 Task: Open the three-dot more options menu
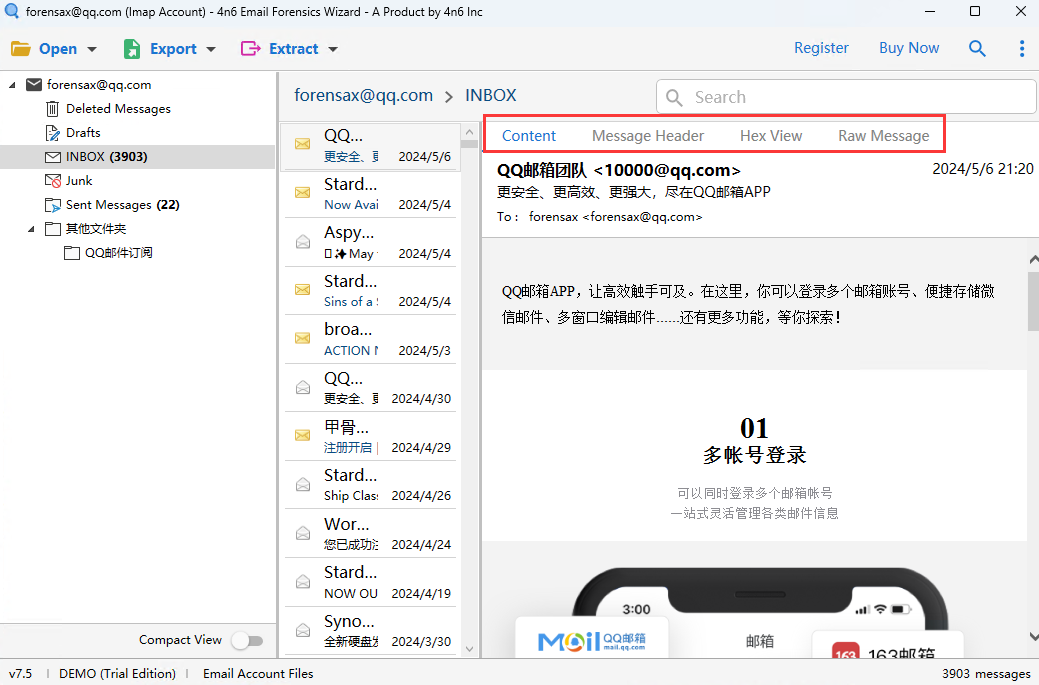(1021, 48)
